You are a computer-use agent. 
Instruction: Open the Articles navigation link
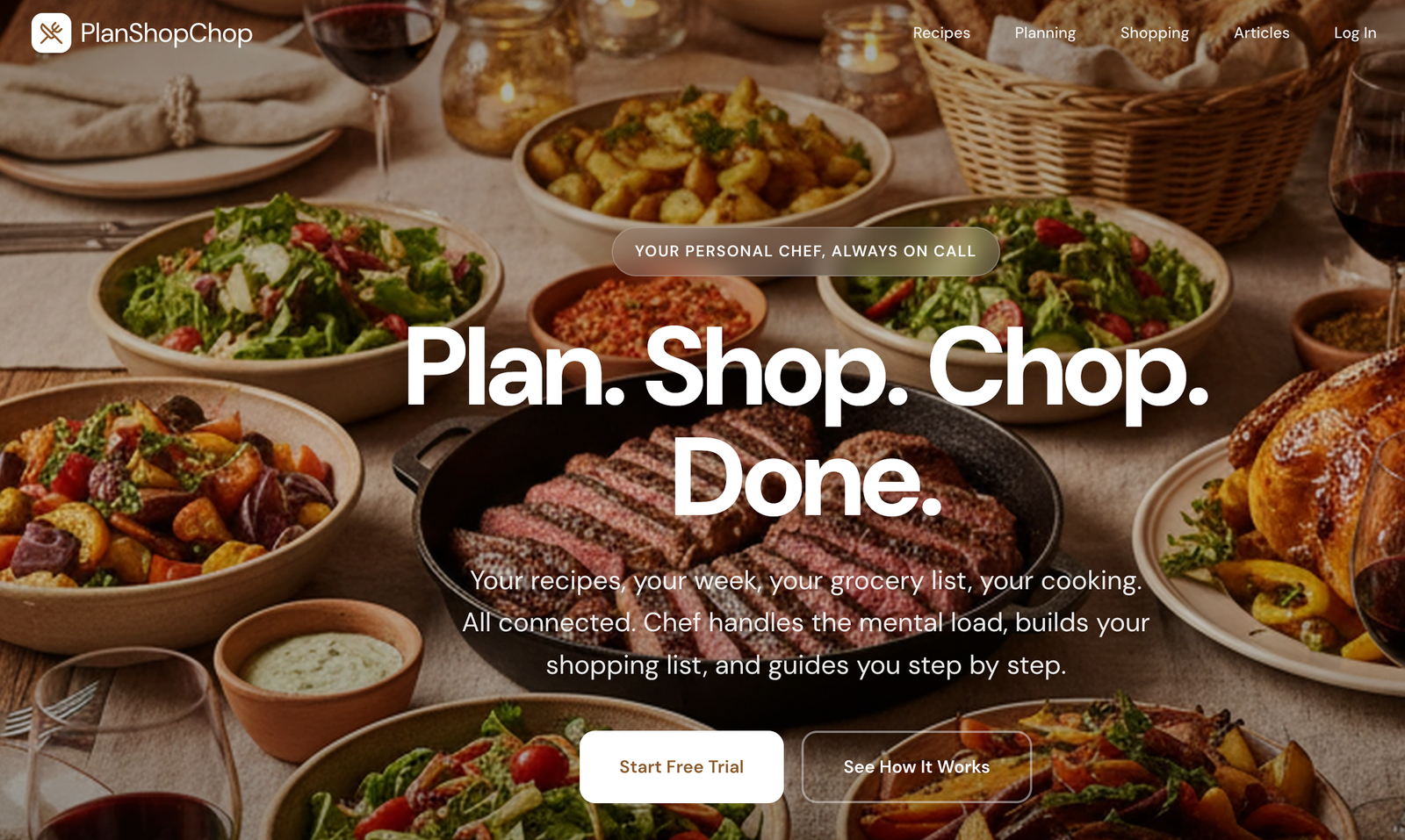tap(1261, 32)
